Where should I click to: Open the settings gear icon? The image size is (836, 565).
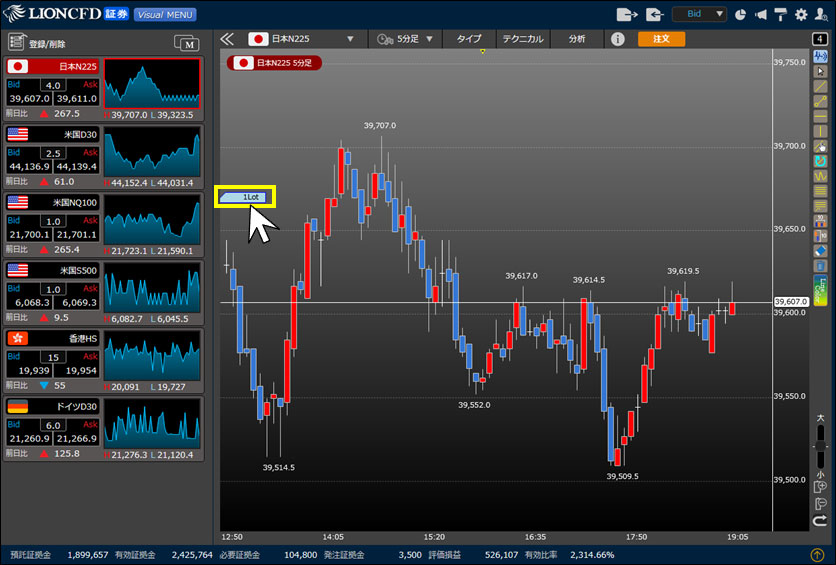click(x=800, y=15)
